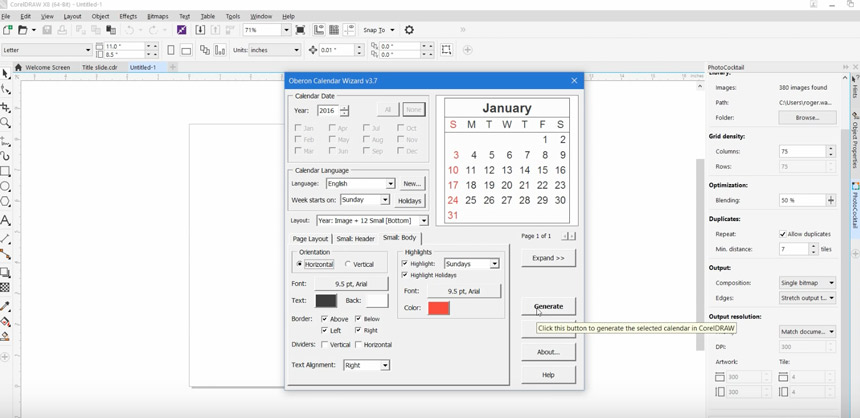Uncheck the Below border checkbox

pos(358,319)
